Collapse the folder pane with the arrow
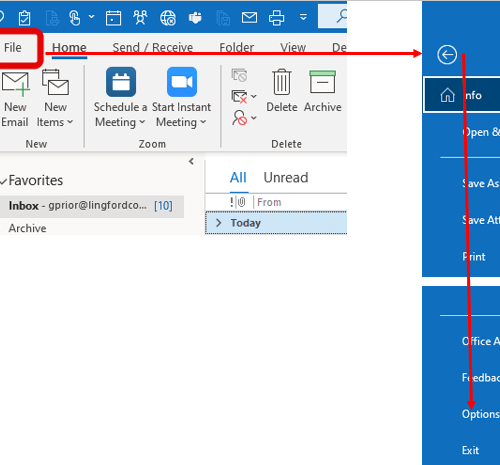Viewport: 500px width, 465px height. coord(191,162)
